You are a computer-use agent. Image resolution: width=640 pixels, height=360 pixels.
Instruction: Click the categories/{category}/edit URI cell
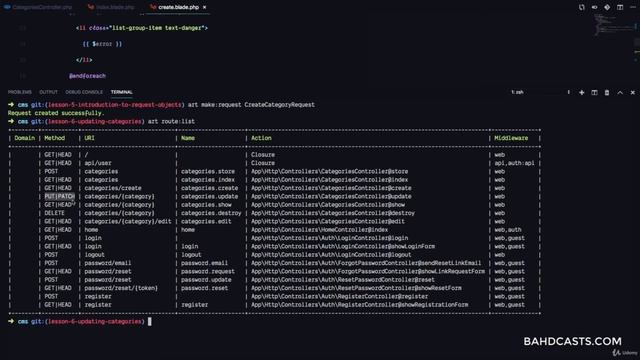[x=128, y=222]
